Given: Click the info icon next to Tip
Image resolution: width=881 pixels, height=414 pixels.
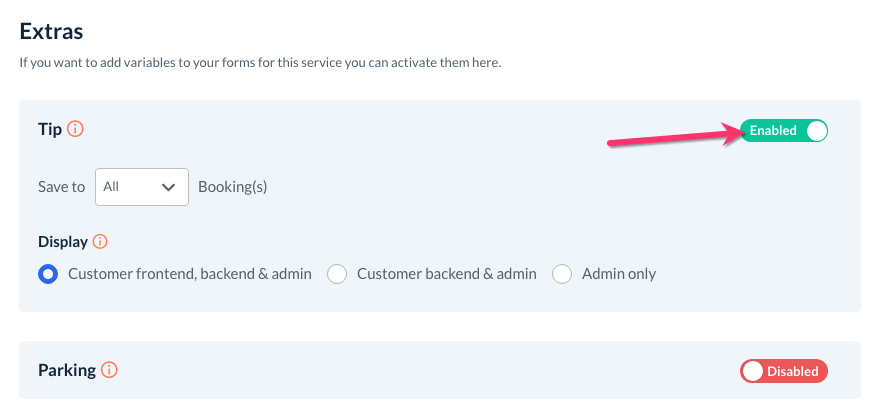Looking at the screenshot, I should [75, 130].
